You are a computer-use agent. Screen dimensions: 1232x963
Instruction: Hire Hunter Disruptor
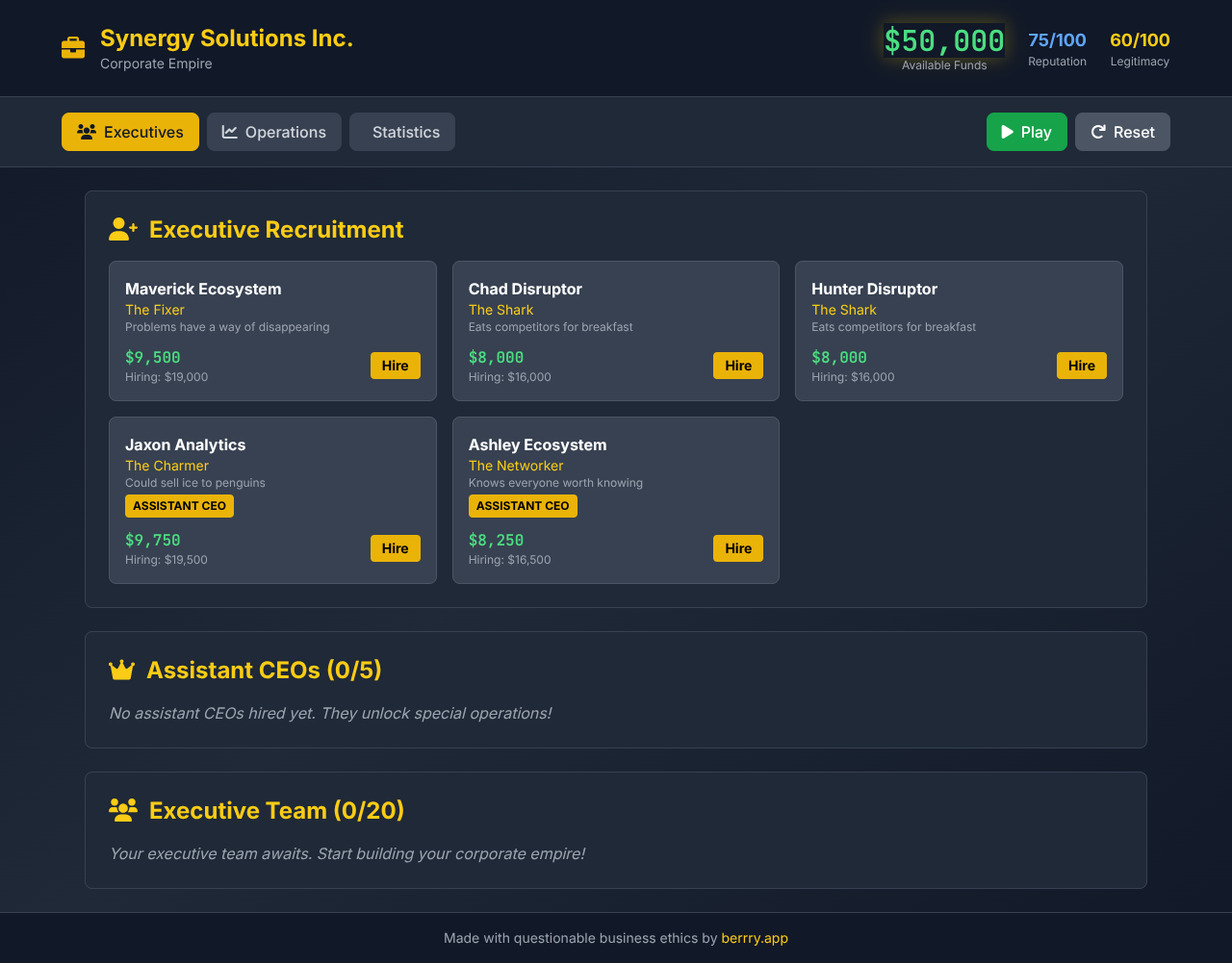click(1081, 366)
